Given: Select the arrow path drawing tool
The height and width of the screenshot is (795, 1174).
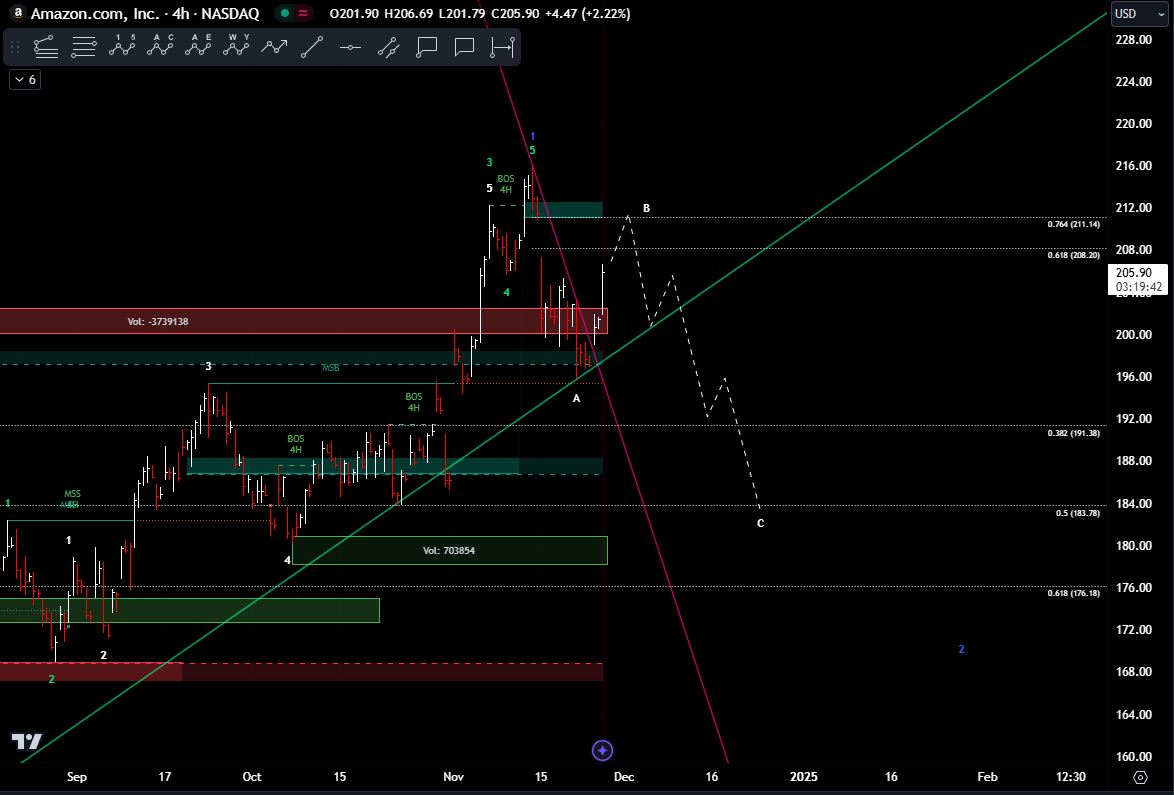Looking at the screenshot, I should [274, 47].
